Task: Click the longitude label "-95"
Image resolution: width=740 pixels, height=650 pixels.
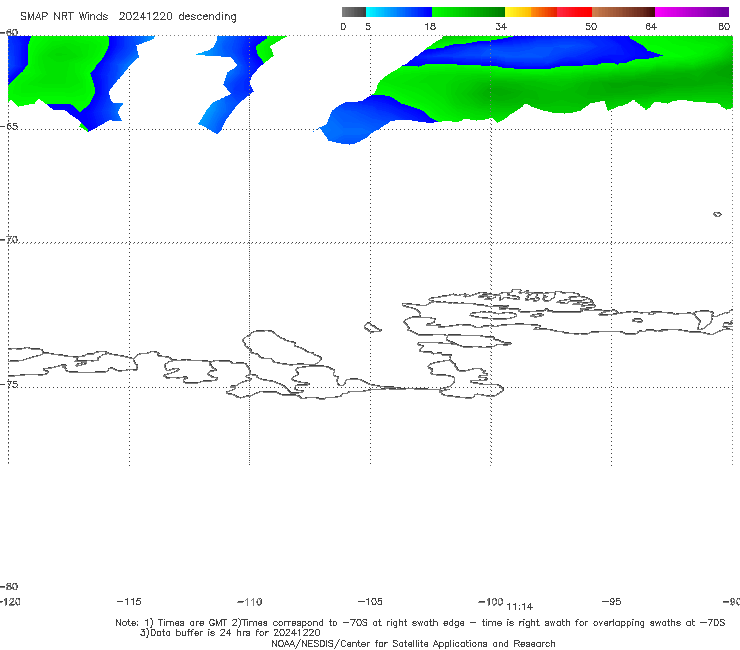Action: [612, 602]
